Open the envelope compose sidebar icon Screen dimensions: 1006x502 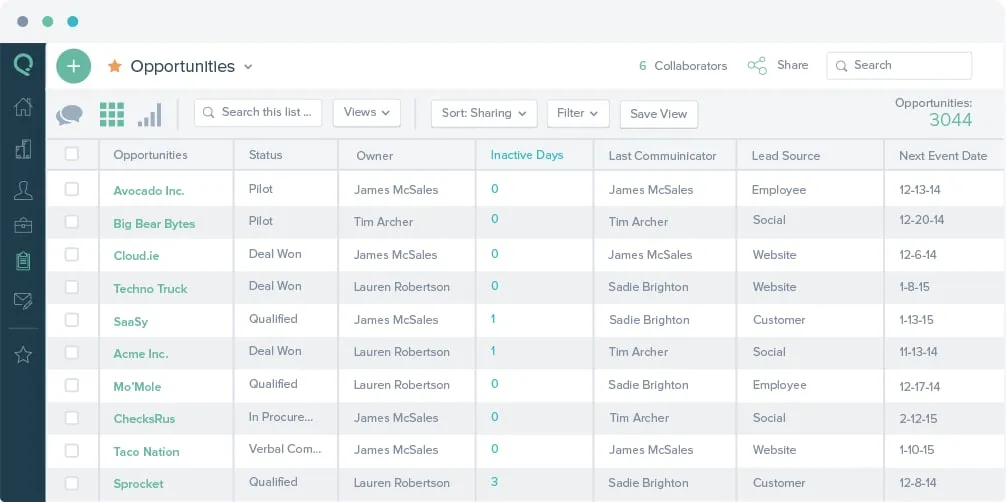pyautogui.click(x=23, y=300)
